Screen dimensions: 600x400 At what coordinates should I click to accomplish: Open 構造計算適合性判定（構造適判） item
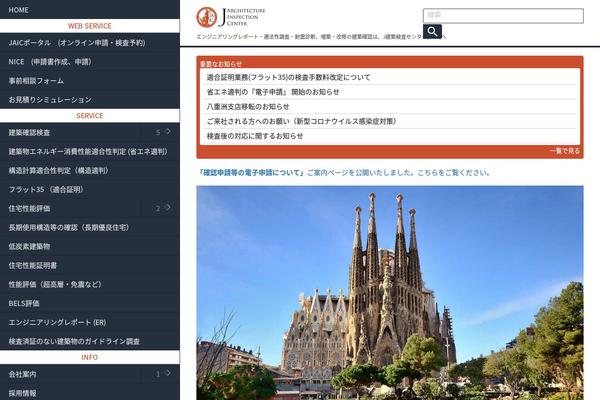click(90, 170)
